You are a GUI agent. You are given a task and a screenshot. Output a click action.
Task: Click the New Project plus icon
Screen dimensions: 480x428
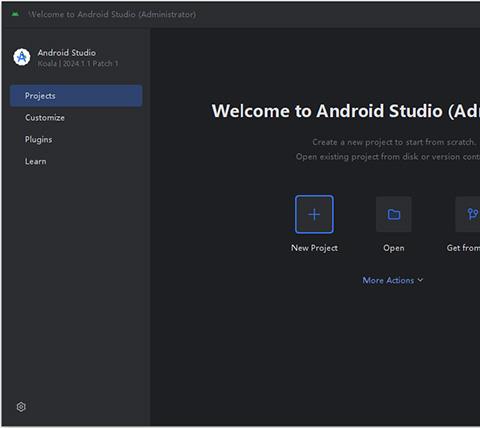[x=314, y=214]
